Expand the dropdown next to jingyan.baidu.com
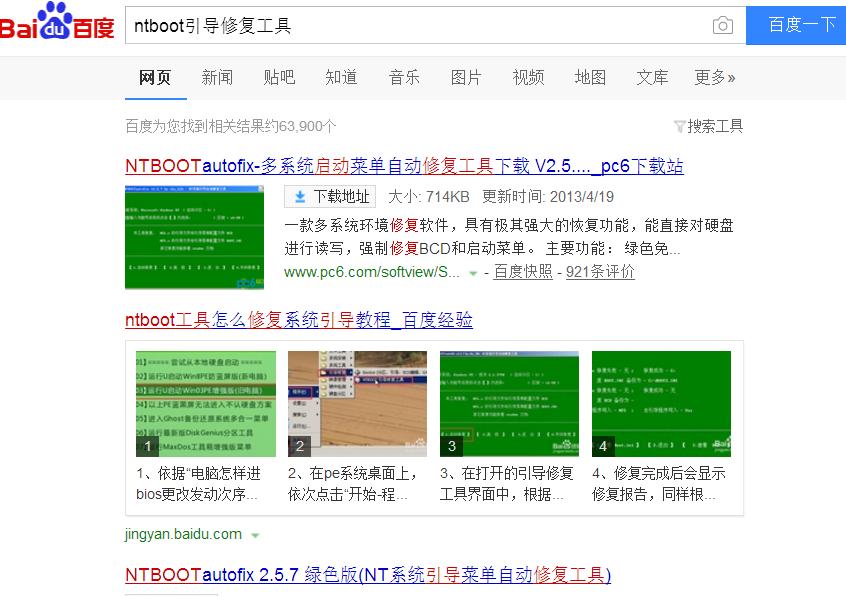Viewport: 846px width, 596px height. point(255,534)
